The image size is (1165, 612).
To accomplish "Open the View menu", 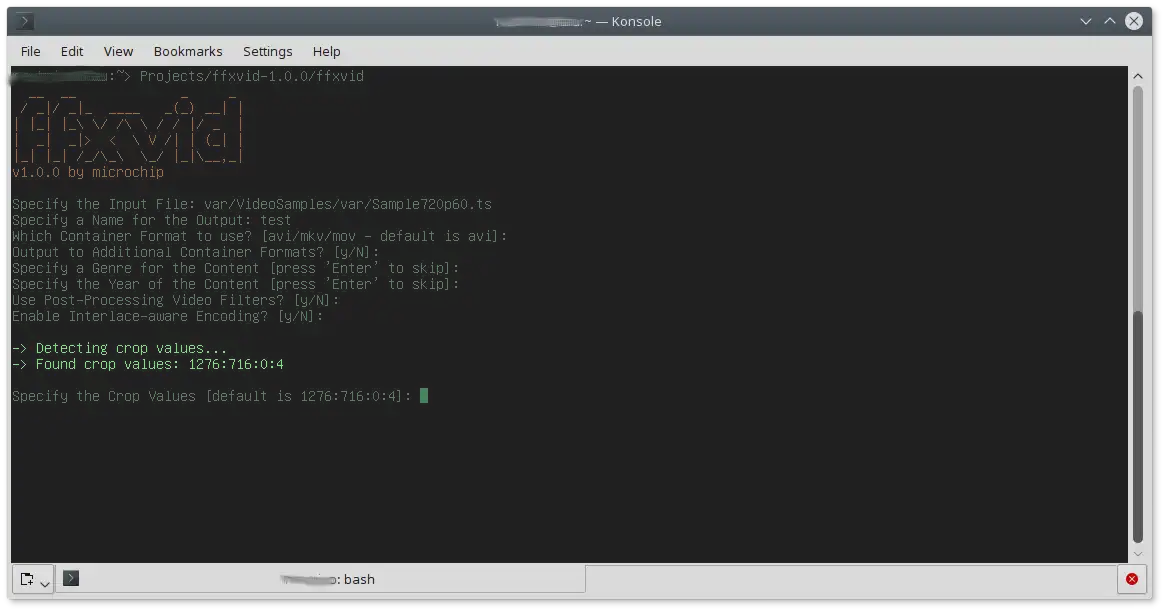I will pyautogui.click(x=118, y=51).
